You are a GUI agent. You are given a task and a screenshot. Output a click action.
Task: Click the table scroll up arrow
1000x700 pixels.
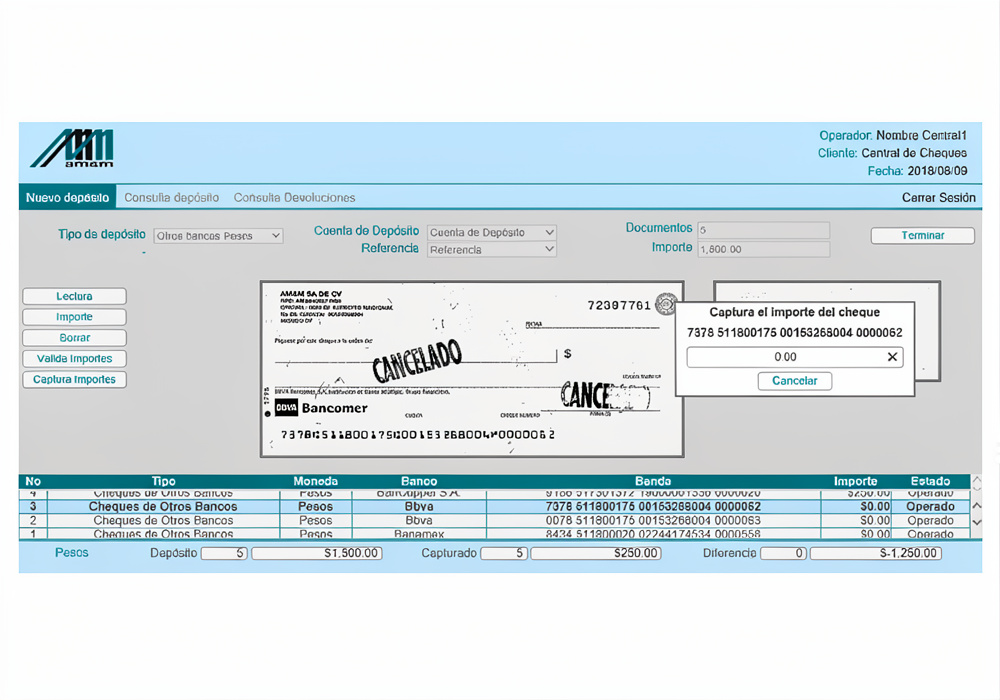click(976, 506)
